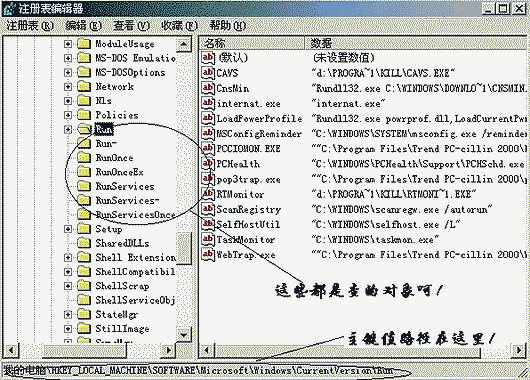Click string icon of CnsMin value
Image resolution: width=530 pixels, height=380 pixels.
click(x=208, y=88)
